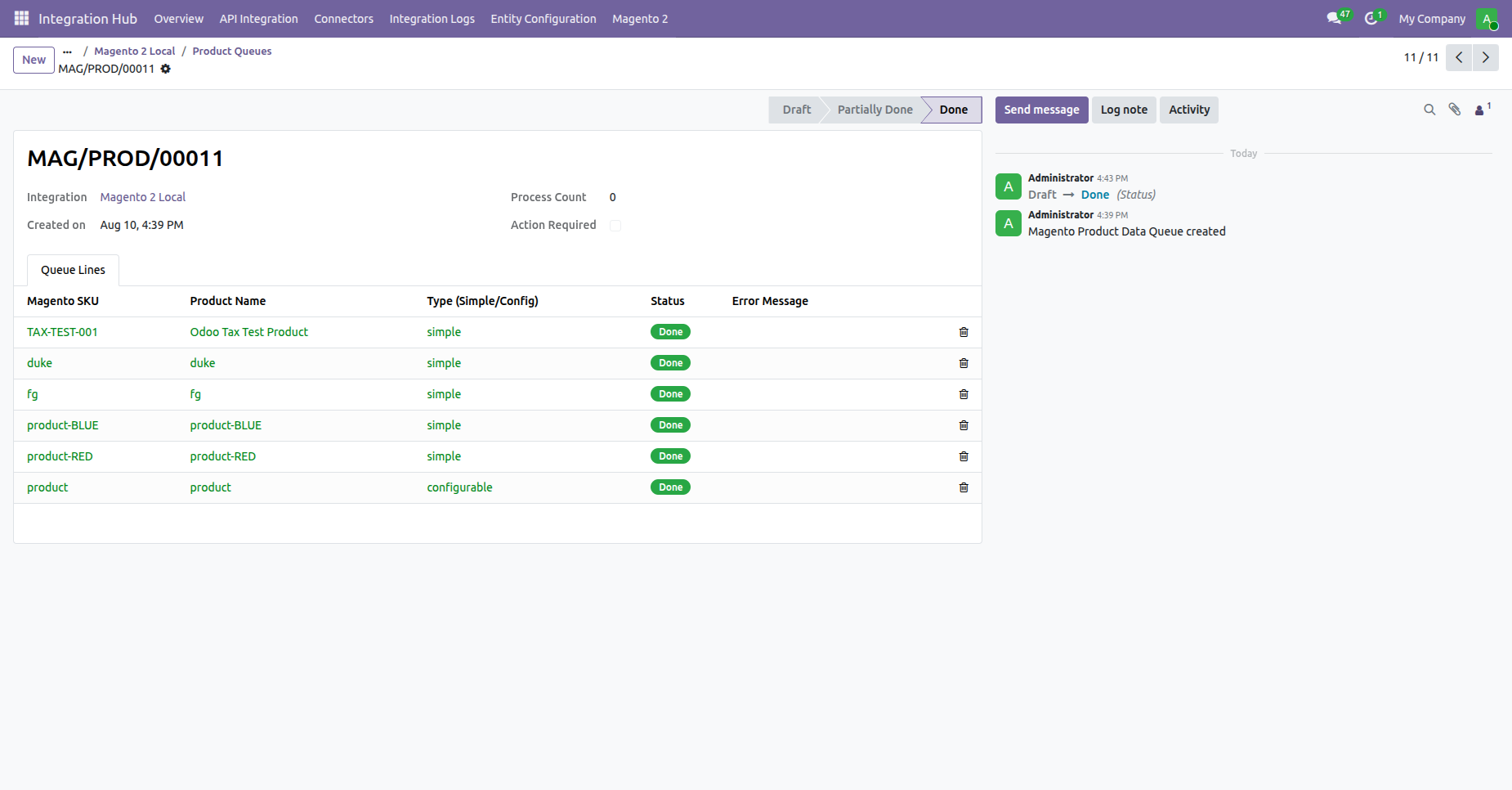This screenshot has height=790, width=1512.
Task: Open the apps grid menu icon
Action: tap(21, 18)
